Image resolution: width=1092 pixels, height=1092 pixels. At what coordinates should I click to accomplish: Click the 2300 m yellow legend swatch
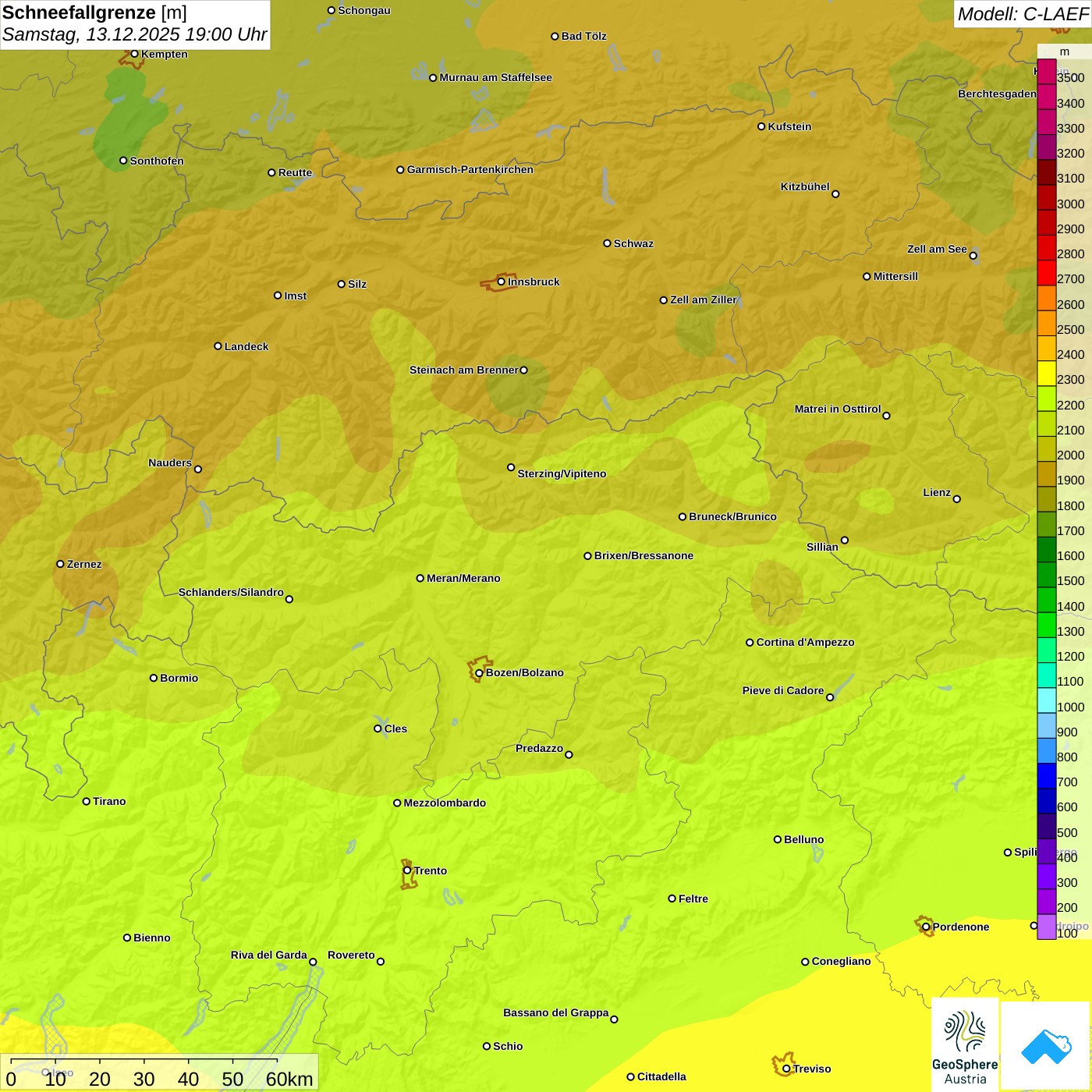(x=1047, y=374)
